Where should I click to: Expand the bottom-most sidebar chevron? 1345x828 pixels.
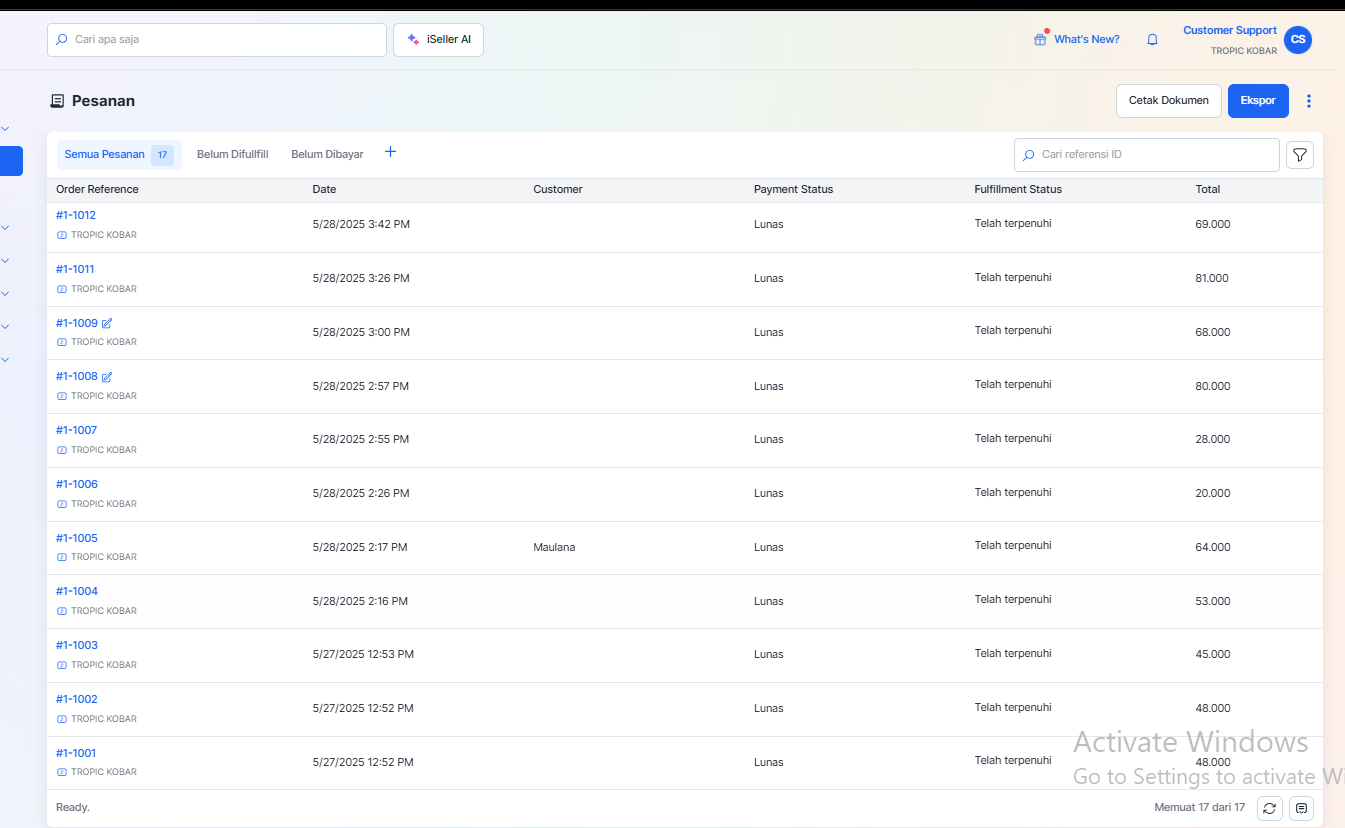[x=5, y=359]
